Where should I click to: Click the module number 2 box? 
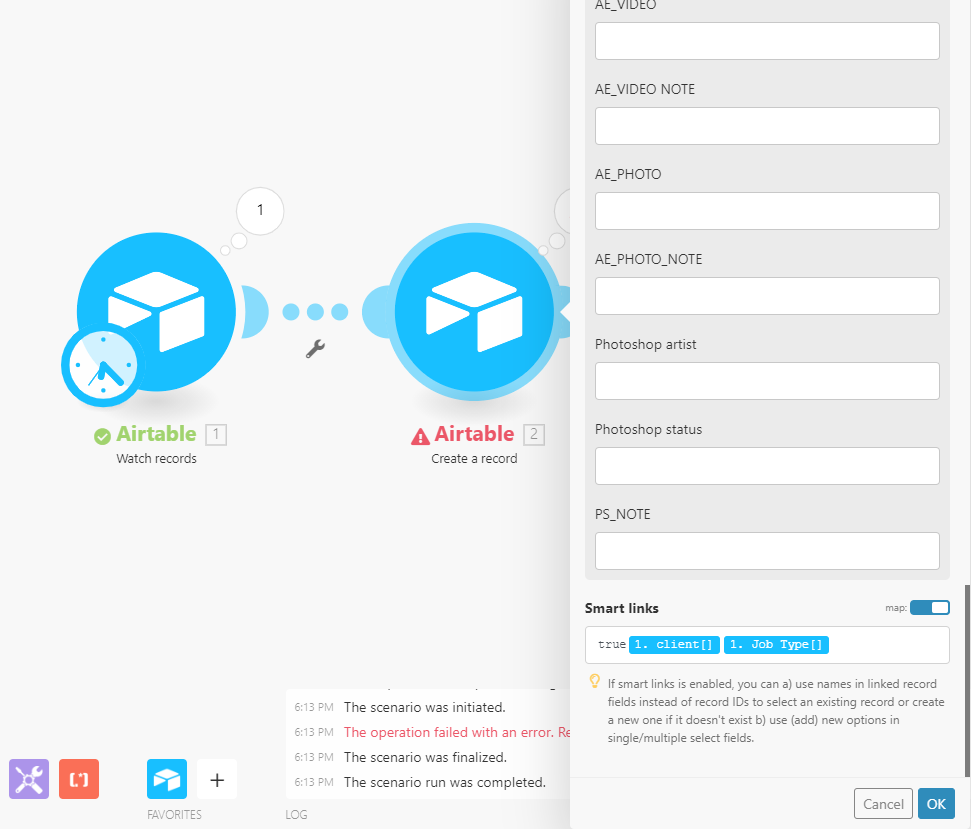pos(534,434)
